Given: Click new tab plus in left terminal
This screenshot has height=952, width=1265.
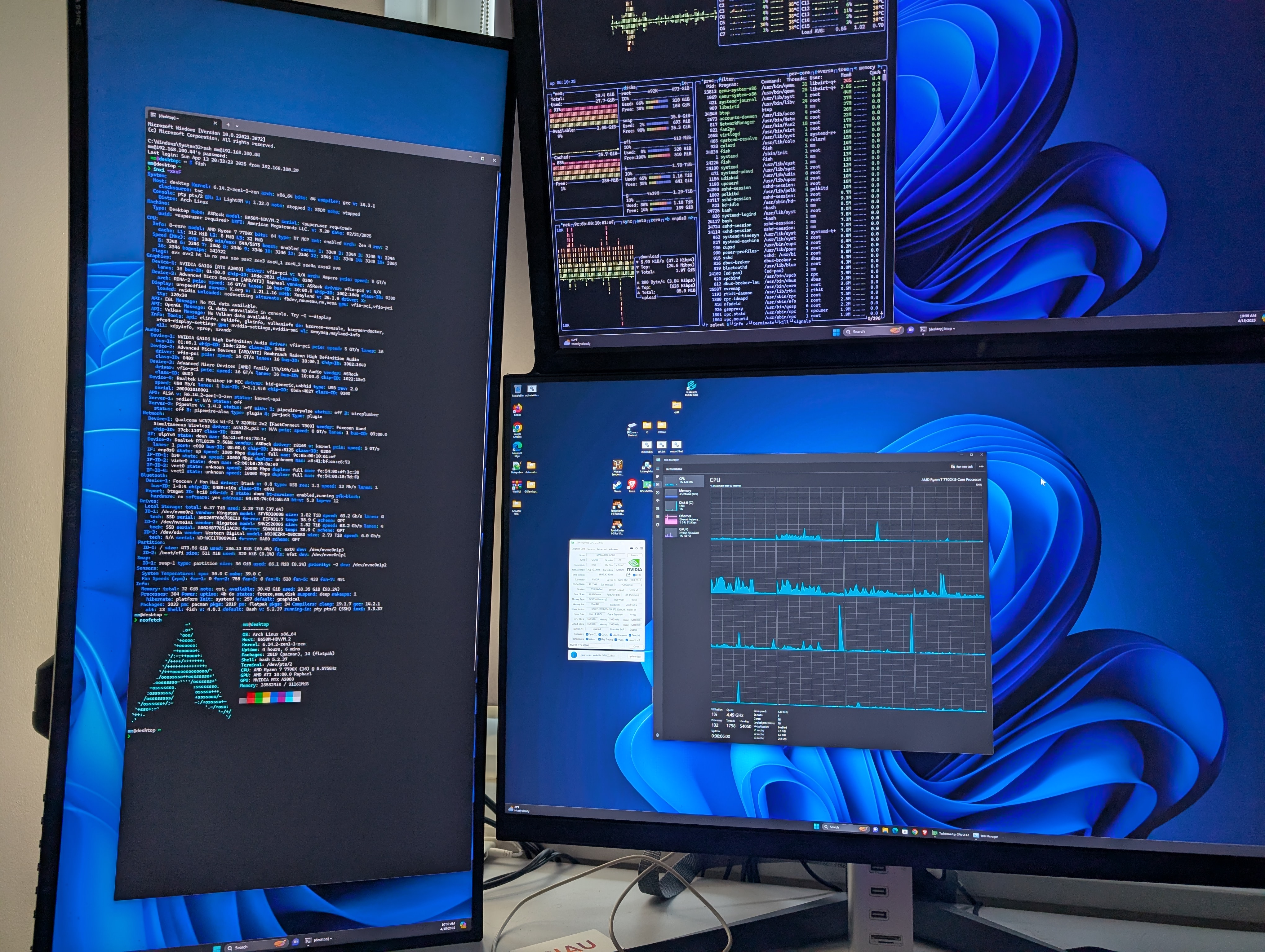Looking at the screenshot, I should click(x=228, y=125).
